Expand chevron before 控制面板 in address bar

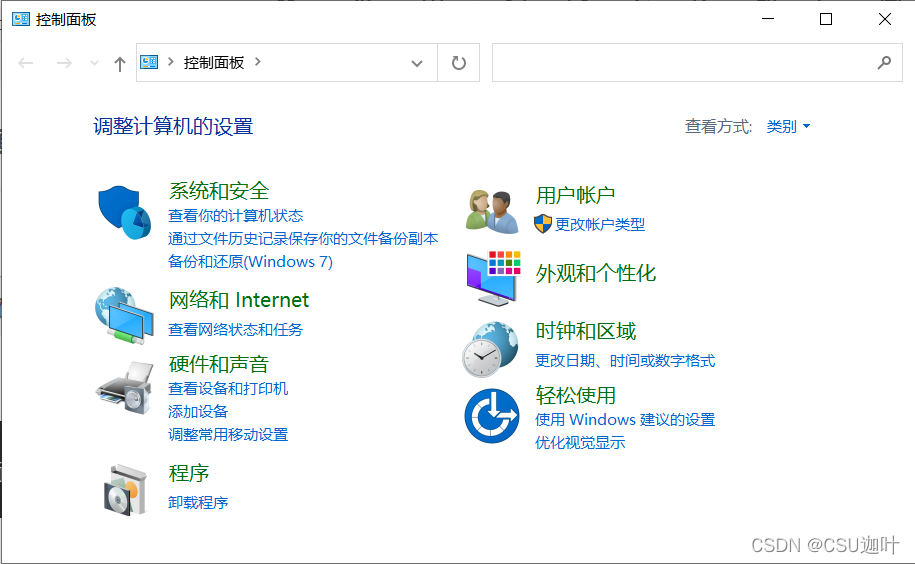[171, 61]
